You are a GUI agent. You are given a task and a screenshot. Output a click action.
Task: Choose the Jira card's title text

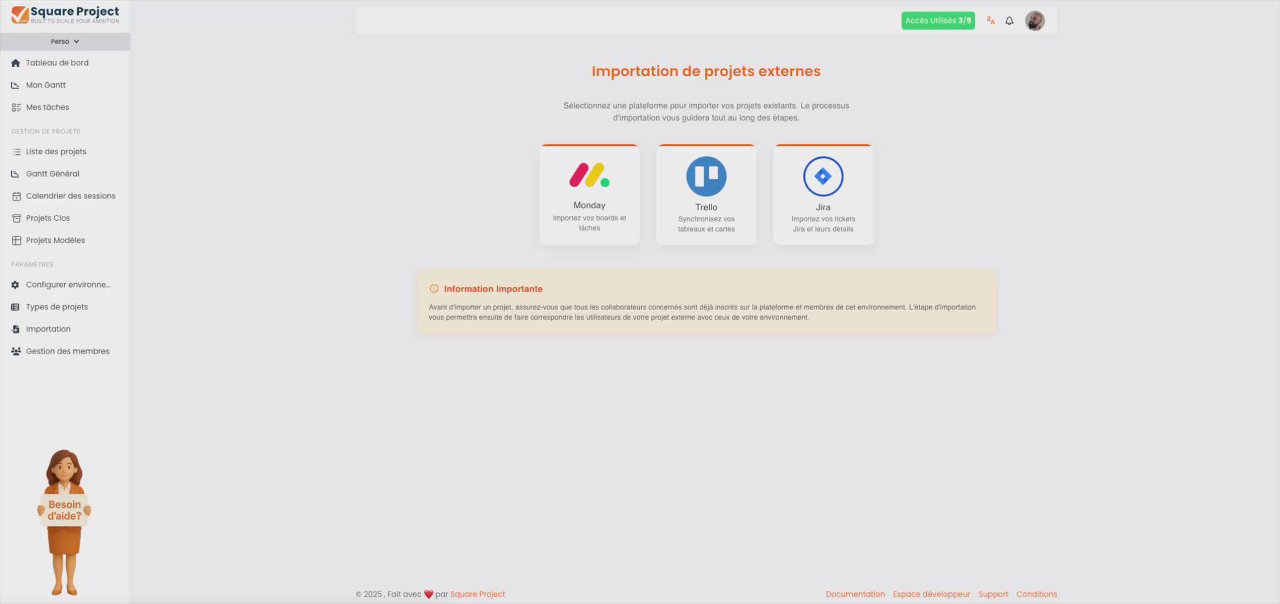[823, 207]
